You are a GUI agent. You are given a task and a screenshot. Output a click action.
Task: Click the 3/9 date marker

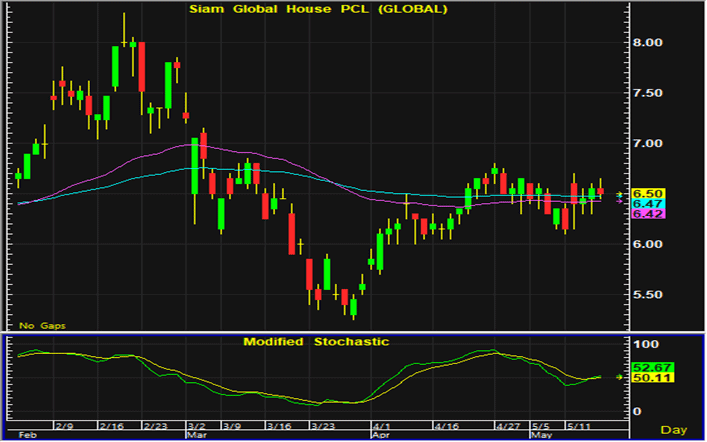(x=232, y=426)
